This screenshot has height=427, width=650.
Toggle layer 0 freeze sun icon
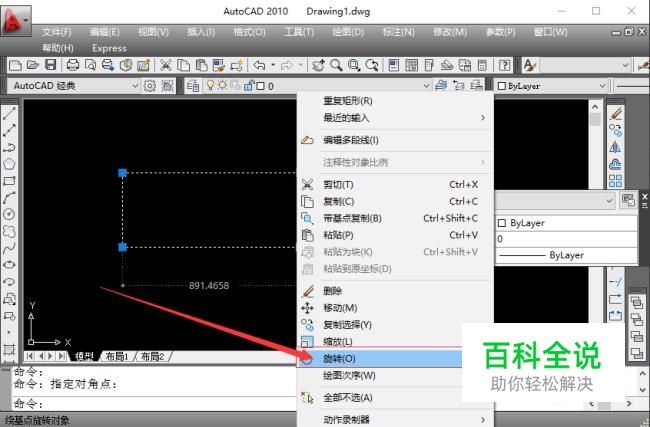(223, 85)
